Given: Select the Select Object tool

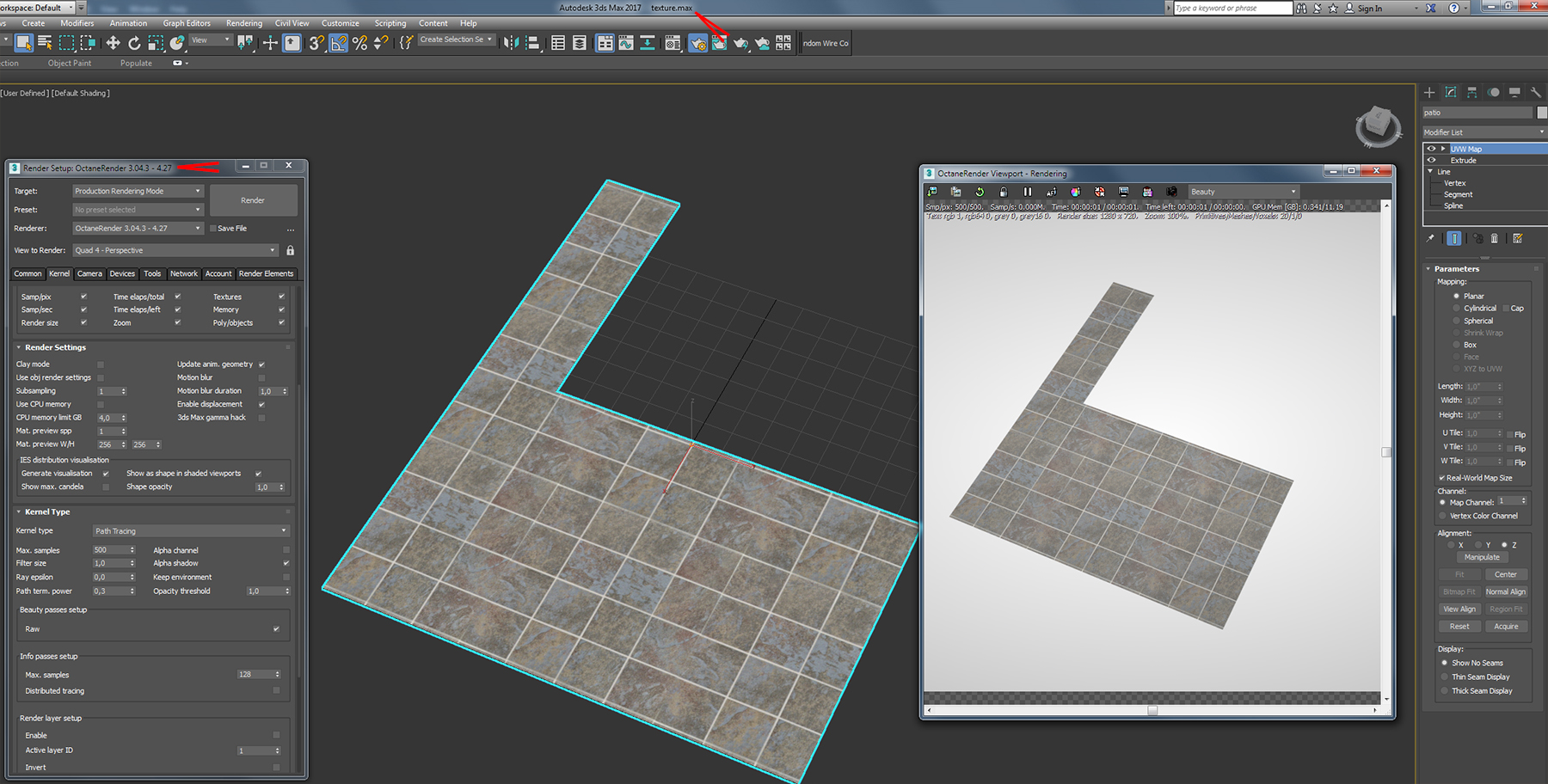Looking at the screenshot, I should coord(23,43).
